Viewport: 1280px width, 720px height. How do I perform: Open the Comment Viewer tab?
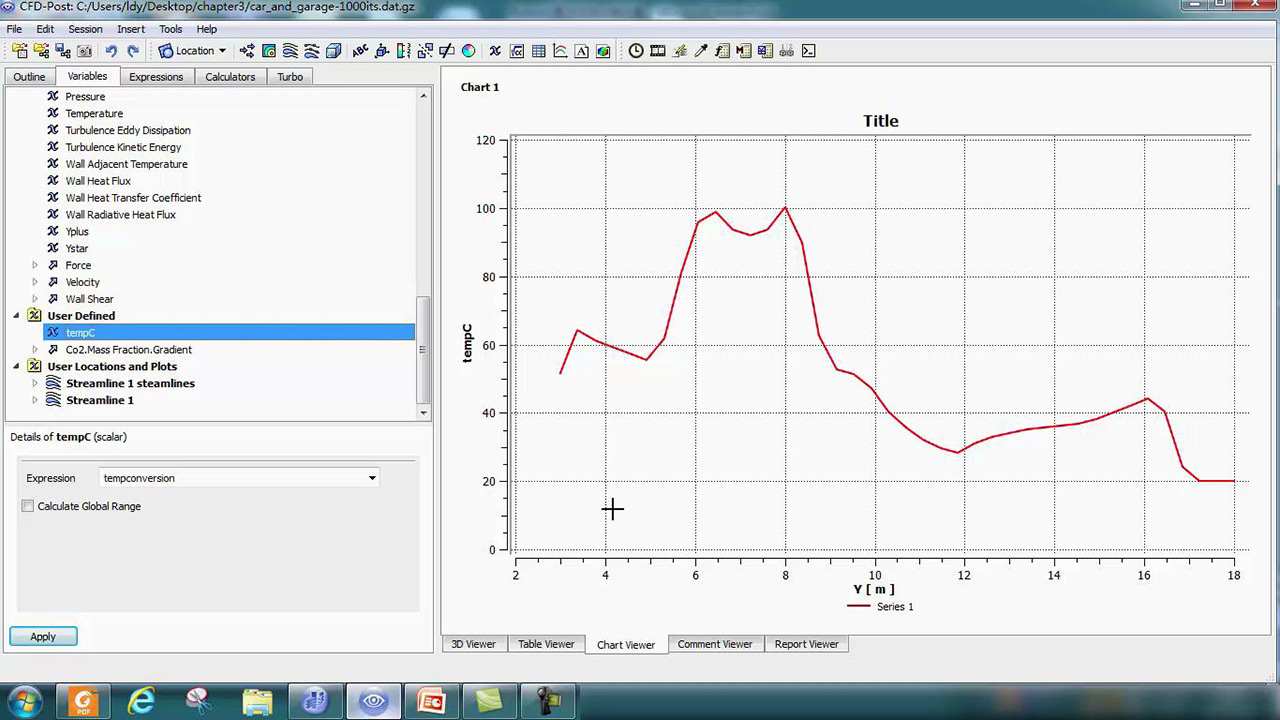715,644
